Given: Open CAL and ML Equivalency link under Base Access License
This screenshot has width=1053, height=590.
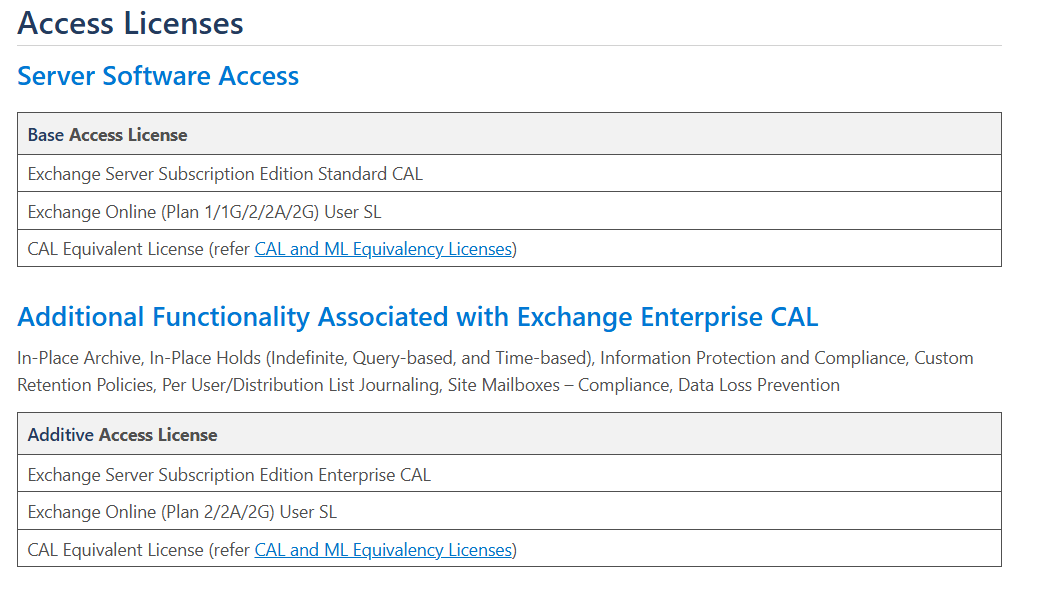Looking at the screenshot, I should click(383, 249).
